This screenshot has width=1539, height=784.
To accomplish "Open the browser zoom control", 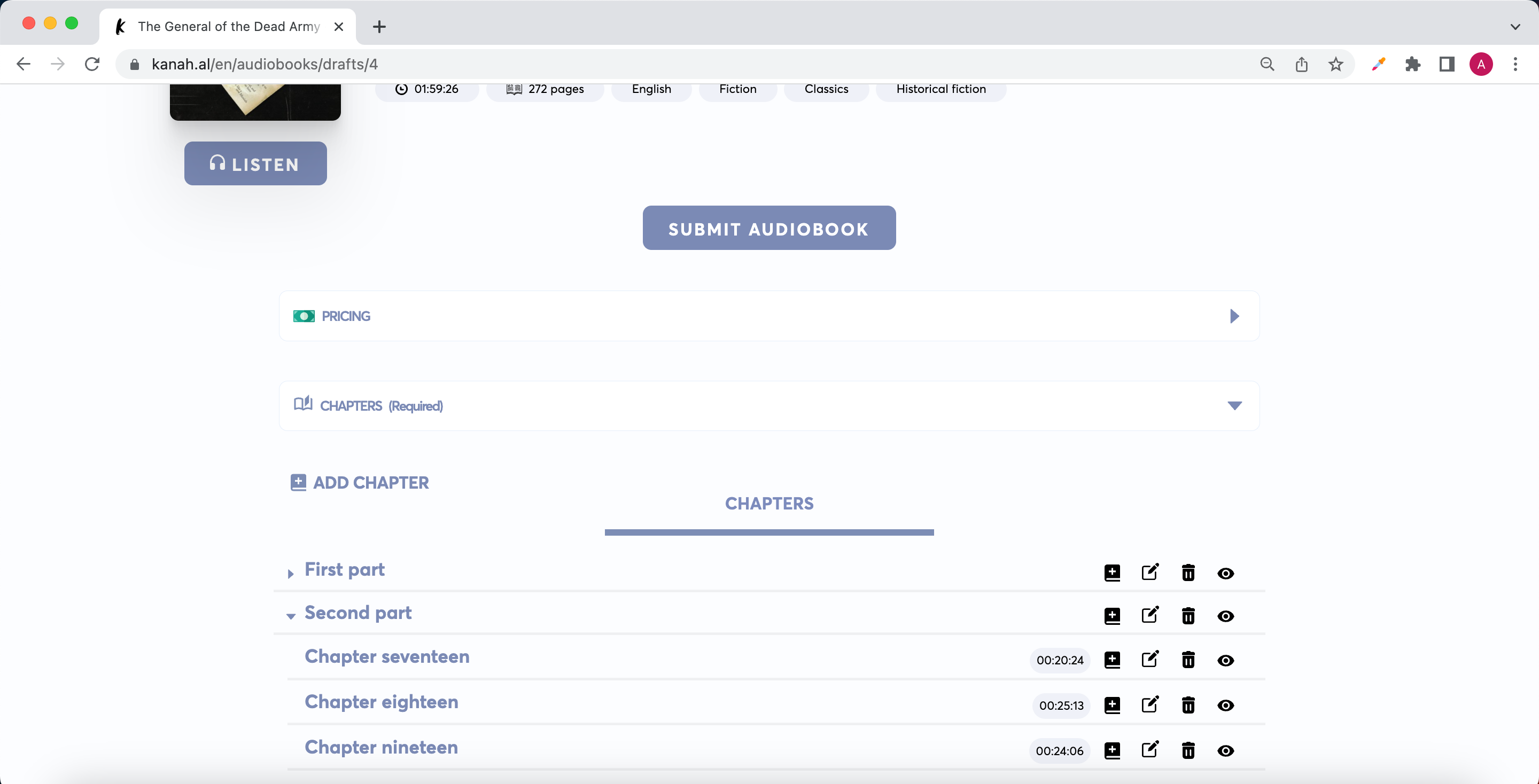I will (1266, 64).
